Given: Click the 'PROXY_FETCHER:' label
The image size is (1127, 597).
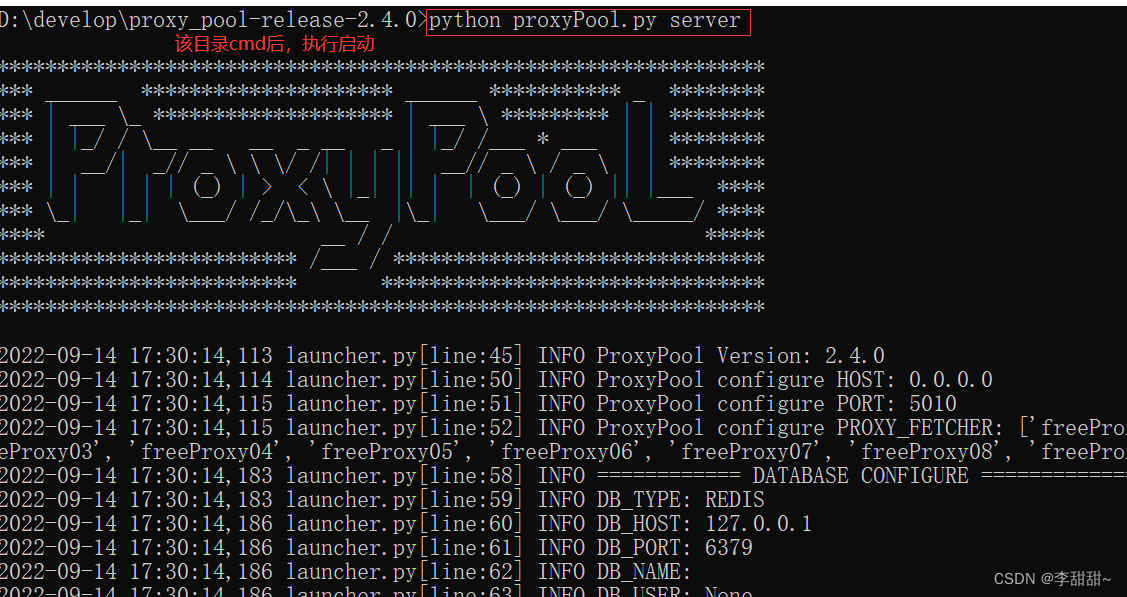Looking at the screenshot, I should pos(920,428).
